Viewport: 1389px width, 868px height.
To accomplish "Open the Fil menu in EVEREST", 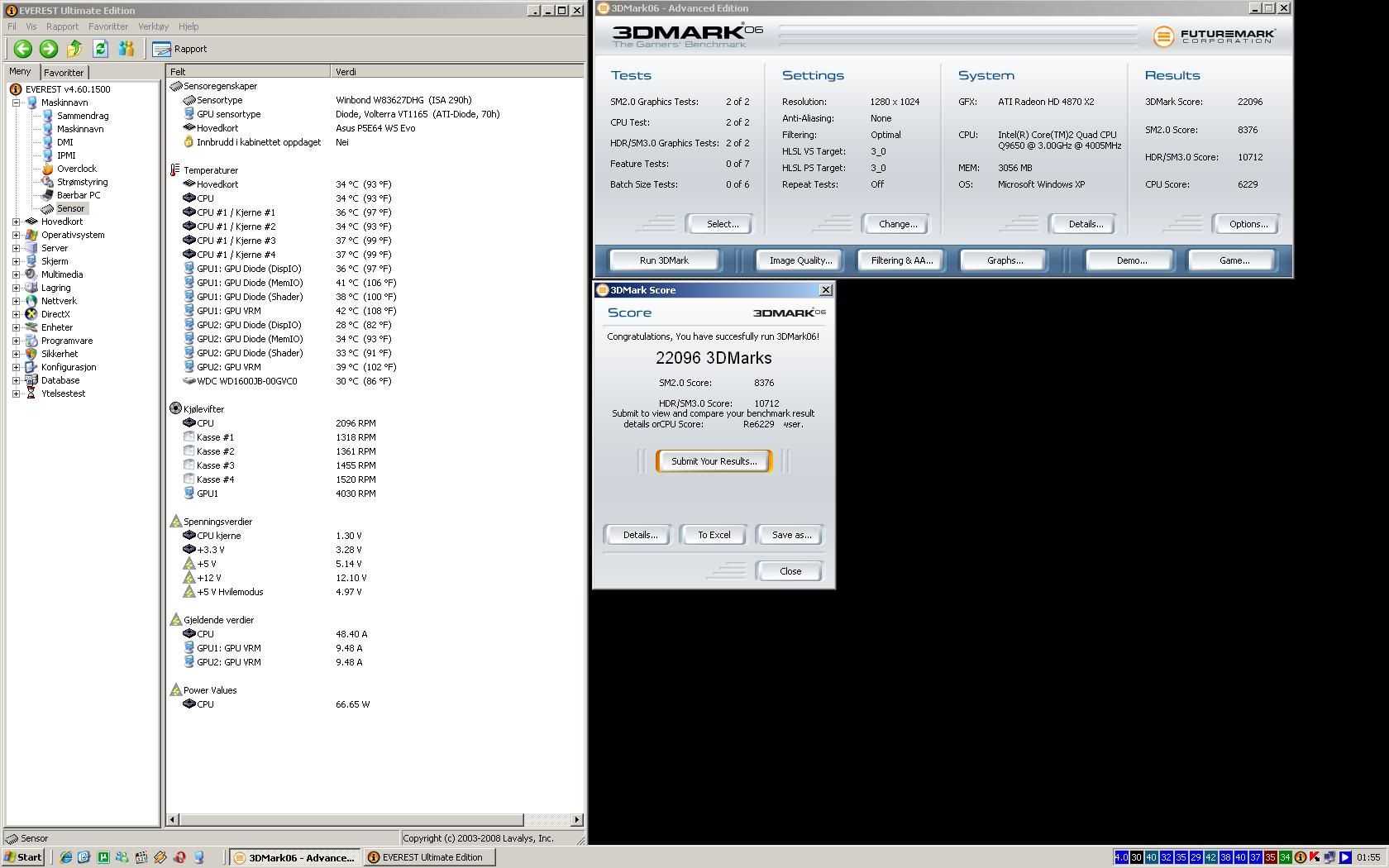I will tap(12, 26).
